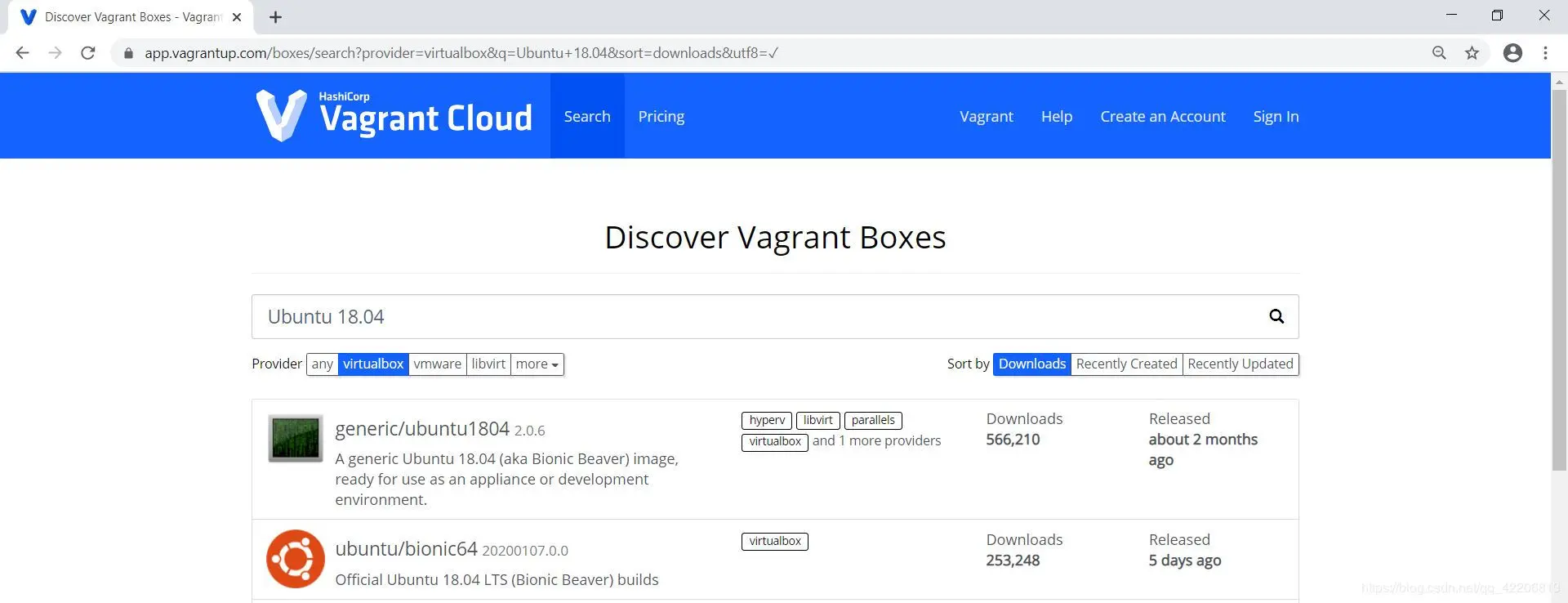Sort results by Recently Created
Image resolution: width=1568 pixels, height=603 pixels.
tap(1127, 364)
